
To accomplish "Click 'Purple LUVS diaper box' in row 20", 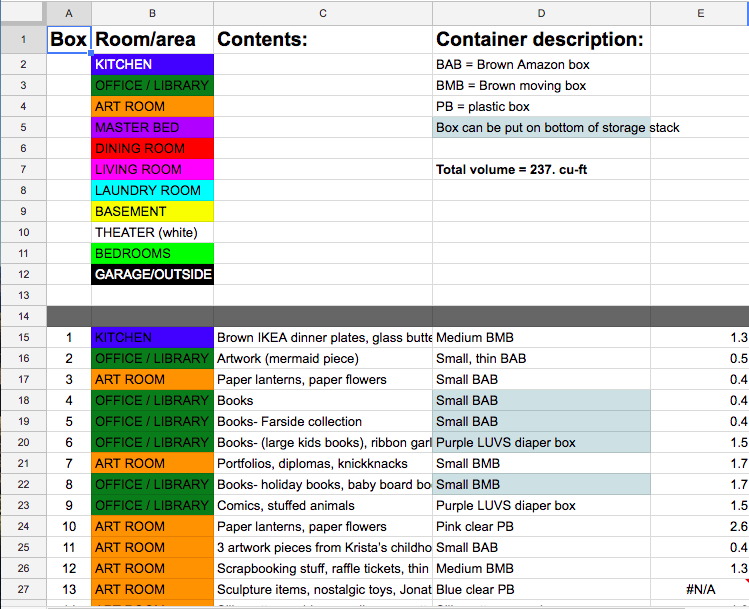I will 541,443.
